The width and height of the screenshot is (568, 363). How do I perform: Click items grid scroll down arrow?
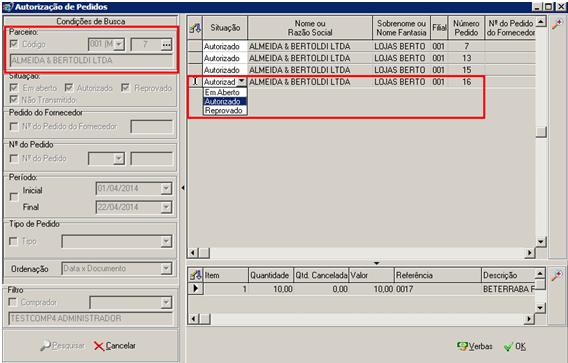pyautogui.click(x=540, y=308)
